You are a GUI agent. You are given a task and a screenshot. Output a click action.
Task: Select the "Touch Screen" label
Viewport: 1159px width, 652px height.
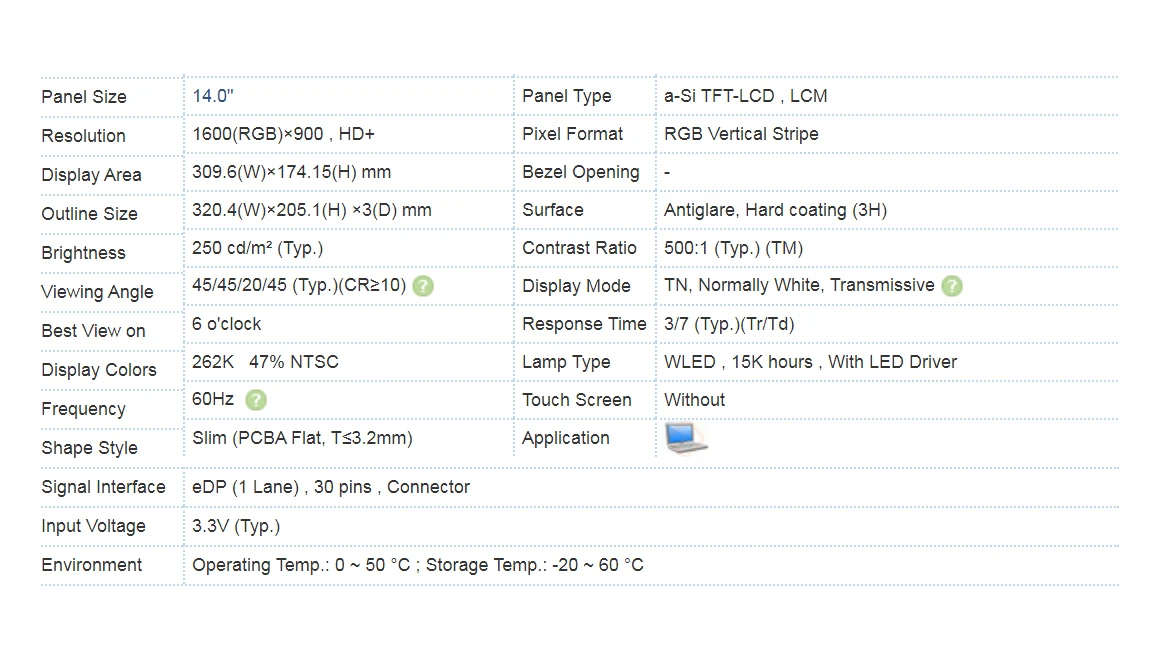pyautogui.click(x=577, y=400)
